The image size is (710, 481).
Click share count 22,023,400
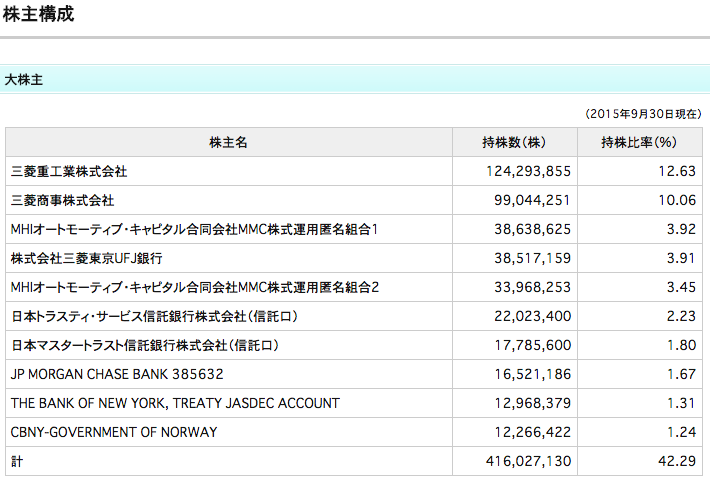[532, 316]
